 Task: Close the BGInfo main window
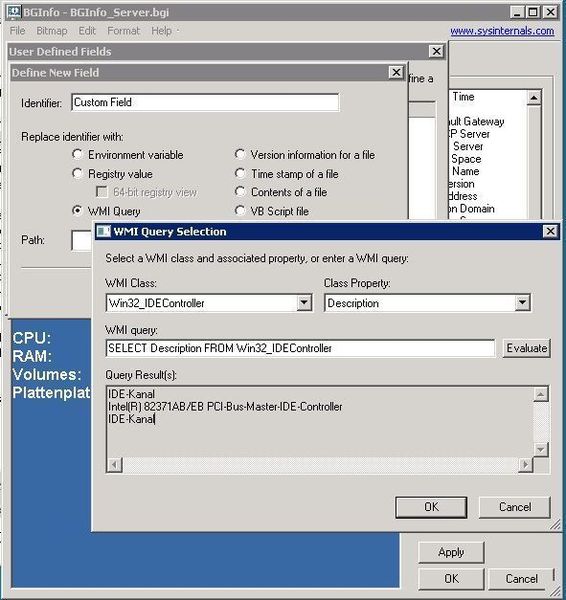(550, 12)
